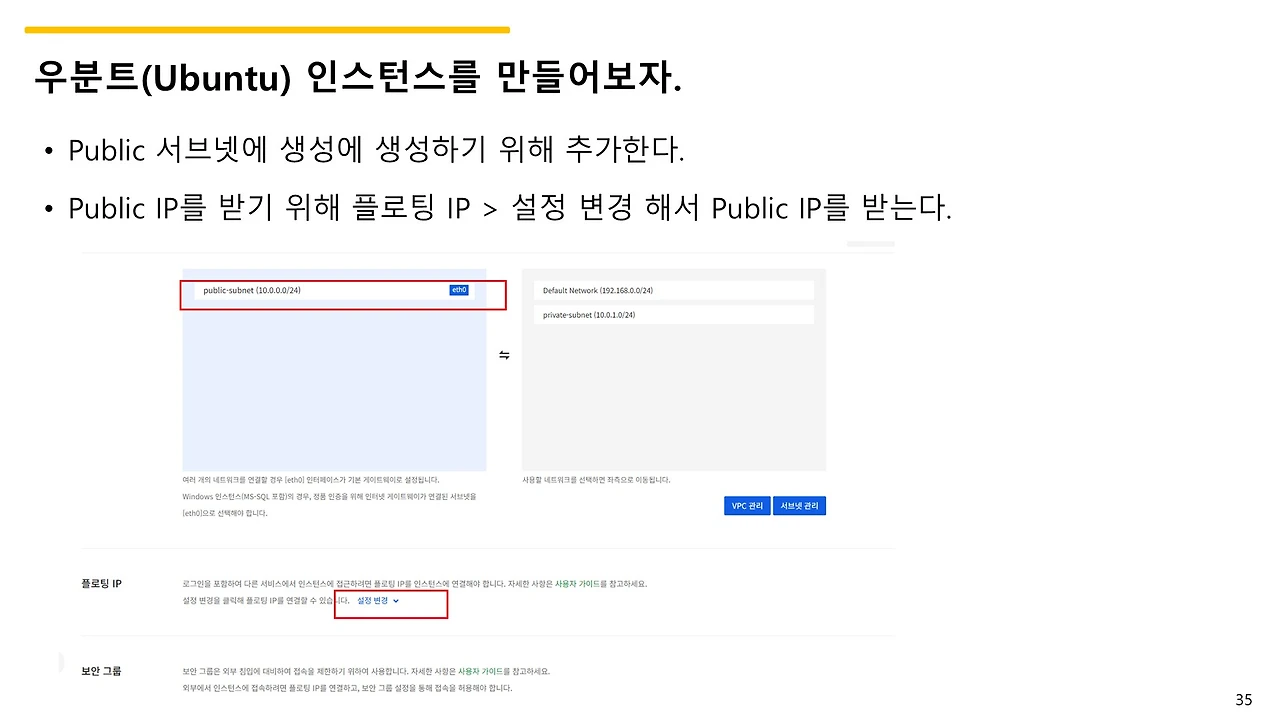Open the 설정 변경 dropdown for Floating IP
This screenshot has width=1280, height=720.
374,601
